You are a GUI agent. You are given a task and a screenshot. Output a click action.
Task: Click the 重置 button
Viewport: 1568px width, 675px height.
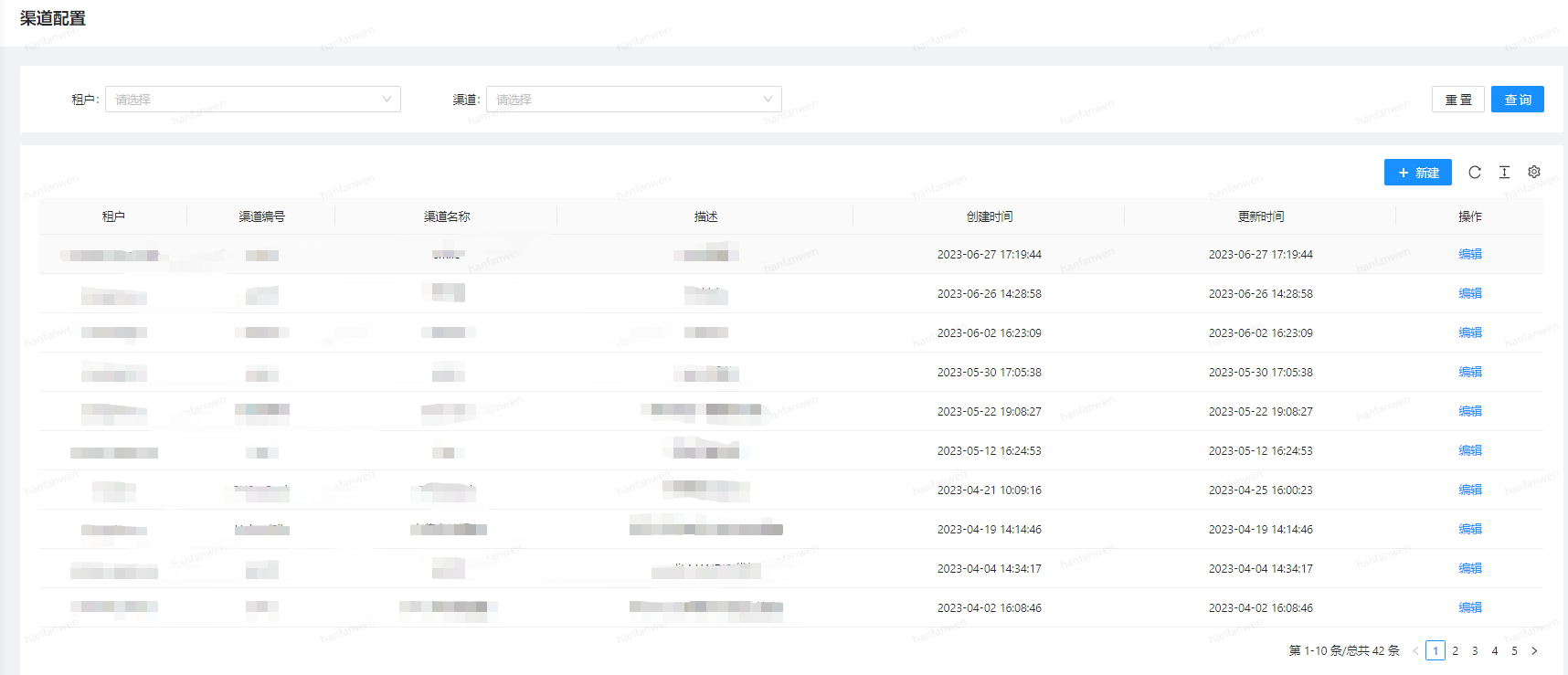click(1458, 100)
